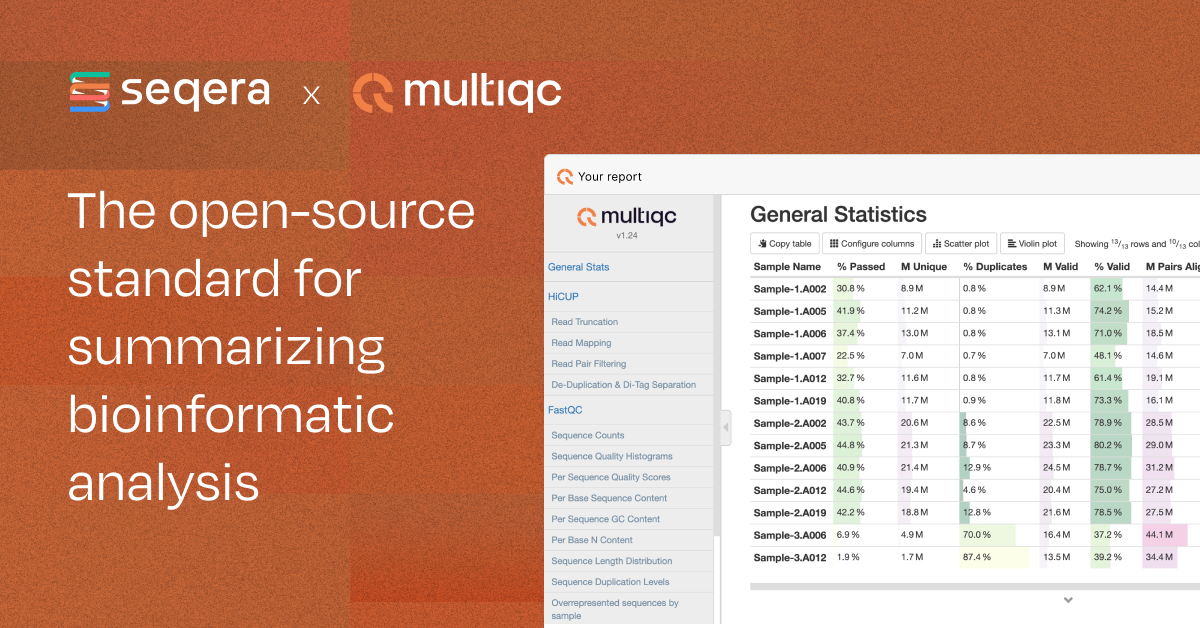This screenshot has width=1200, height=628.
Task: Sort by % Duplicates column header
Action: tap(995, 267)
